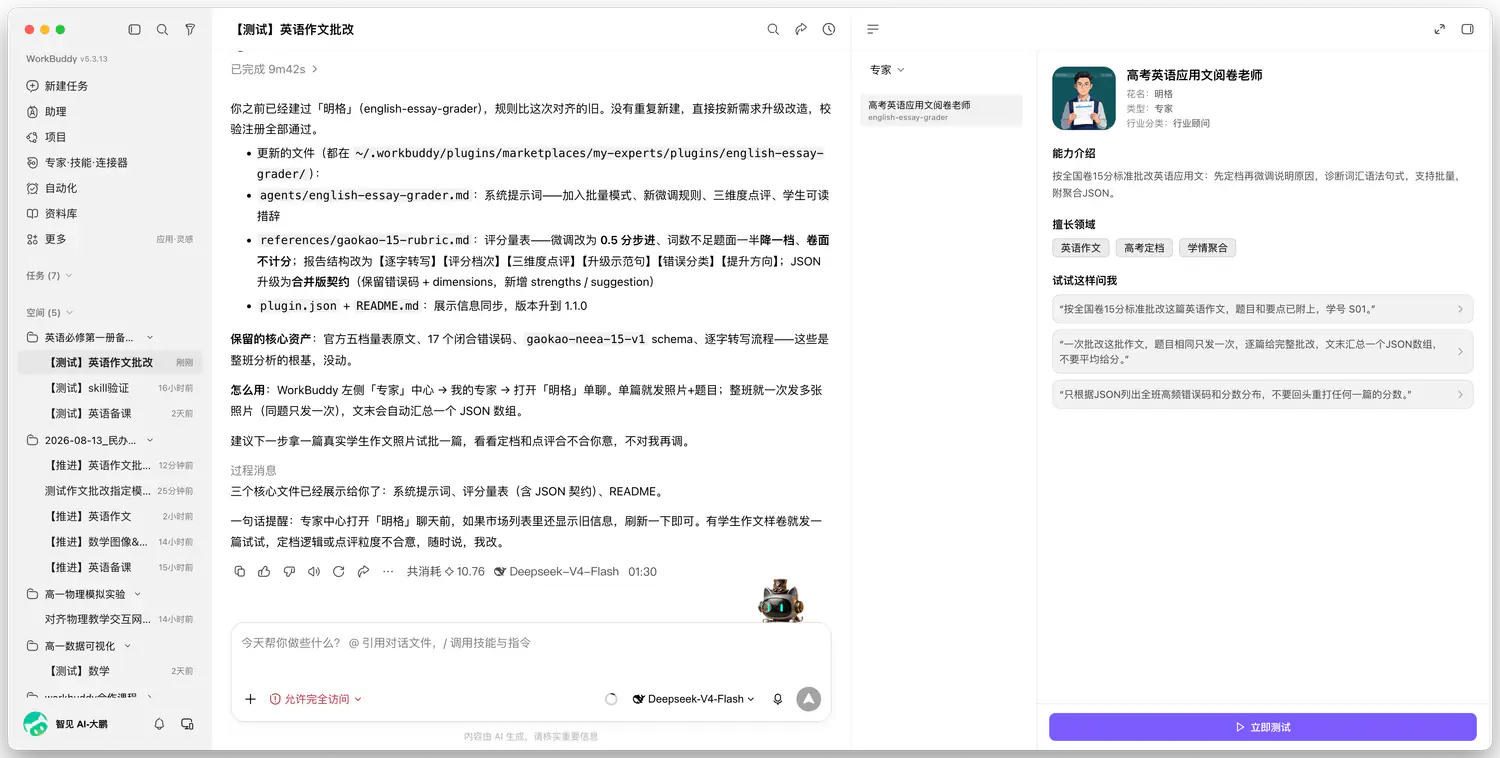1500x758 pixels.
Task: Click the loading spinner in input bar
Action: (611, 699)
